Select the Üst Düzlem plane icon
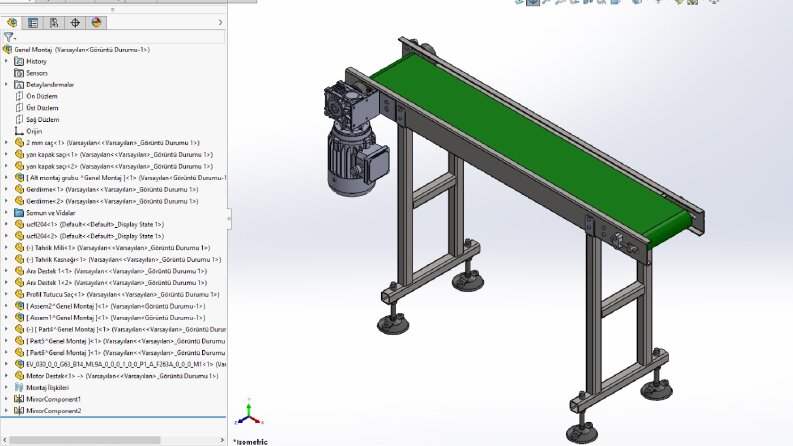 click(19, 108)
